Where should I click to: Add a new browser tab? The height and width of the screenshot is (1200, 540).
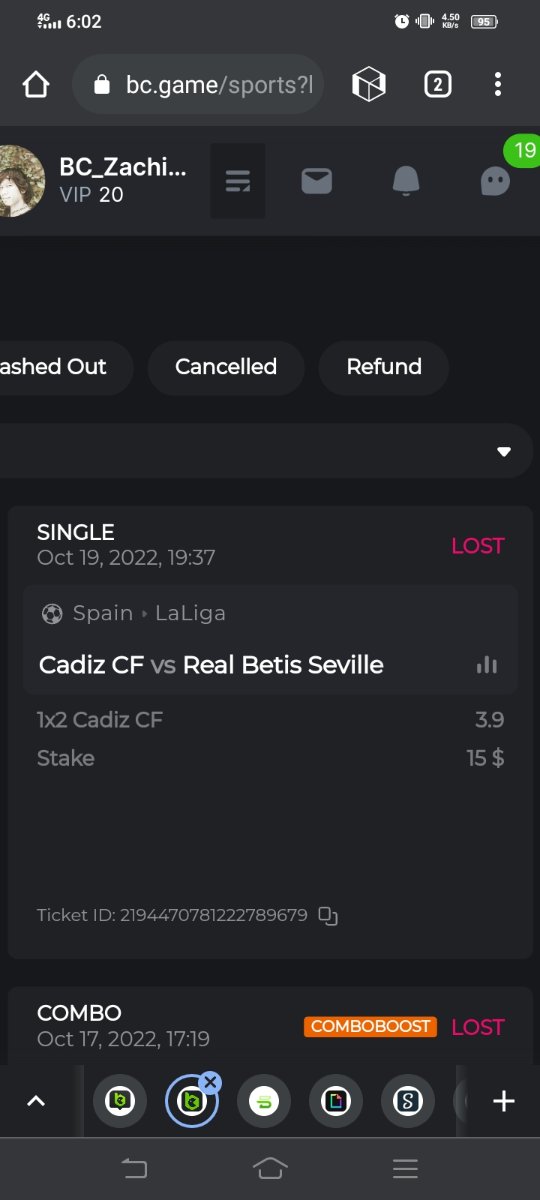point(504,1101)
